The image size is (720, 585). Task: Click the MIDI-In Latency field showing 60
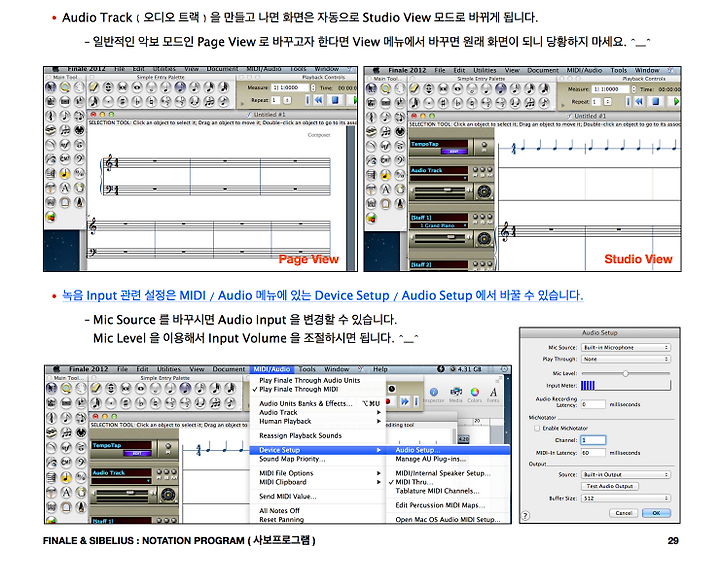593,453
